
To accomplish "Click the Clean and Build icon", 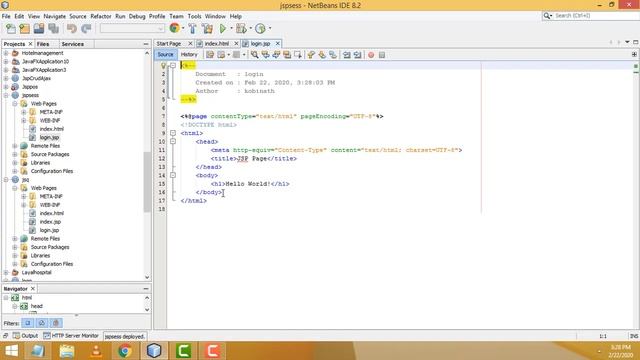I will point(207,29).
